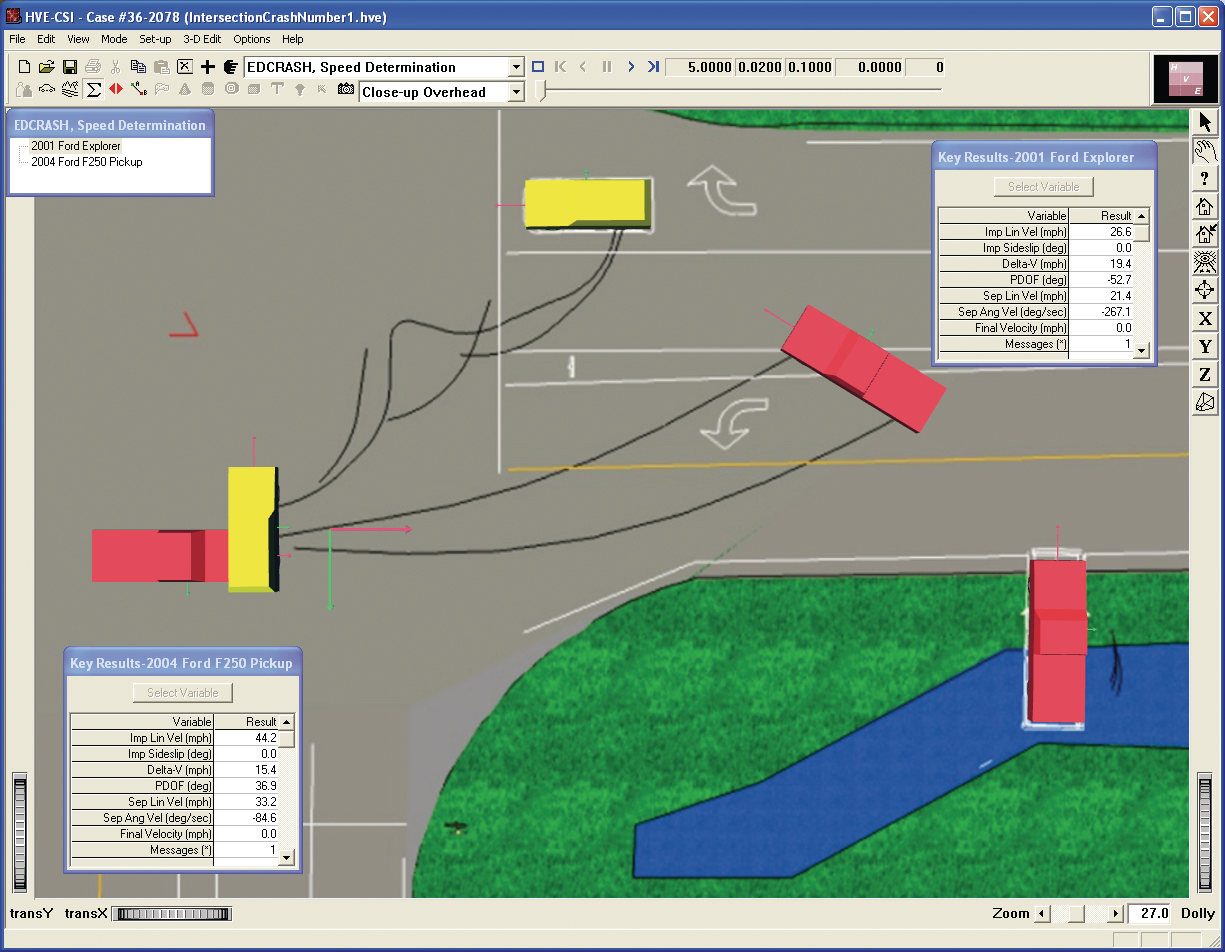The width and height of the screenshot is (1225, 952).
Task: Click the save floppy disk icon
Action: pyautogui.click(x=70, y=67)
